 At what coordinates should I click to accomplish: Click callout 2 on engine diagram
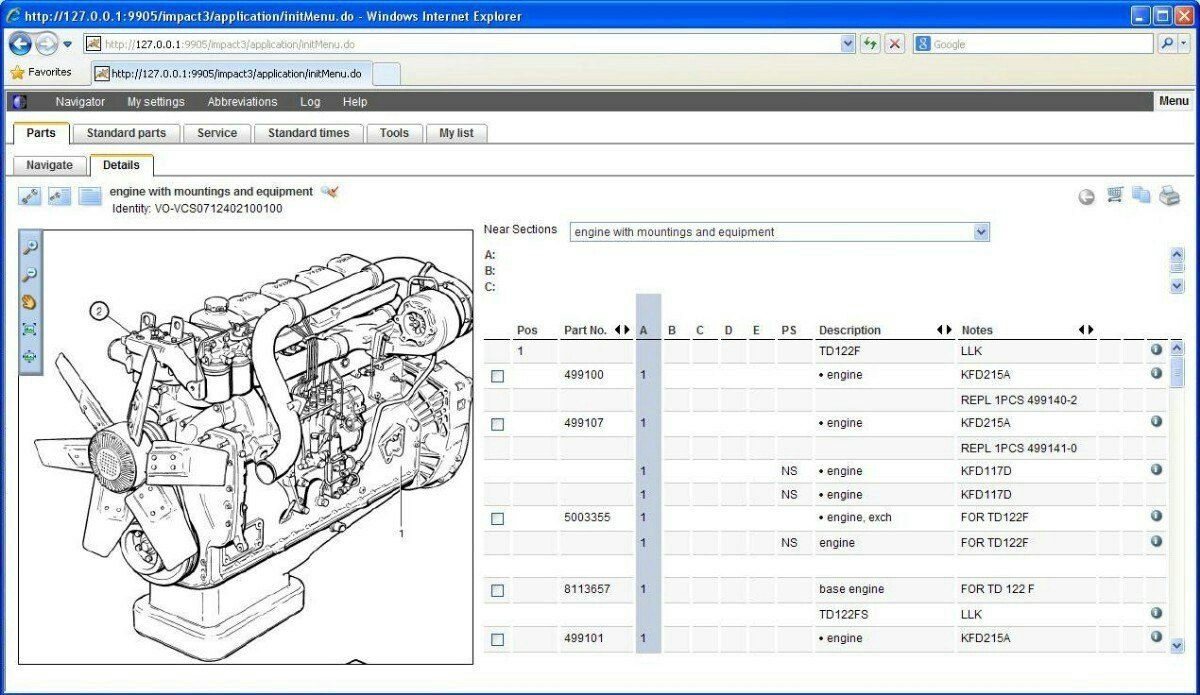pos(98,311)
